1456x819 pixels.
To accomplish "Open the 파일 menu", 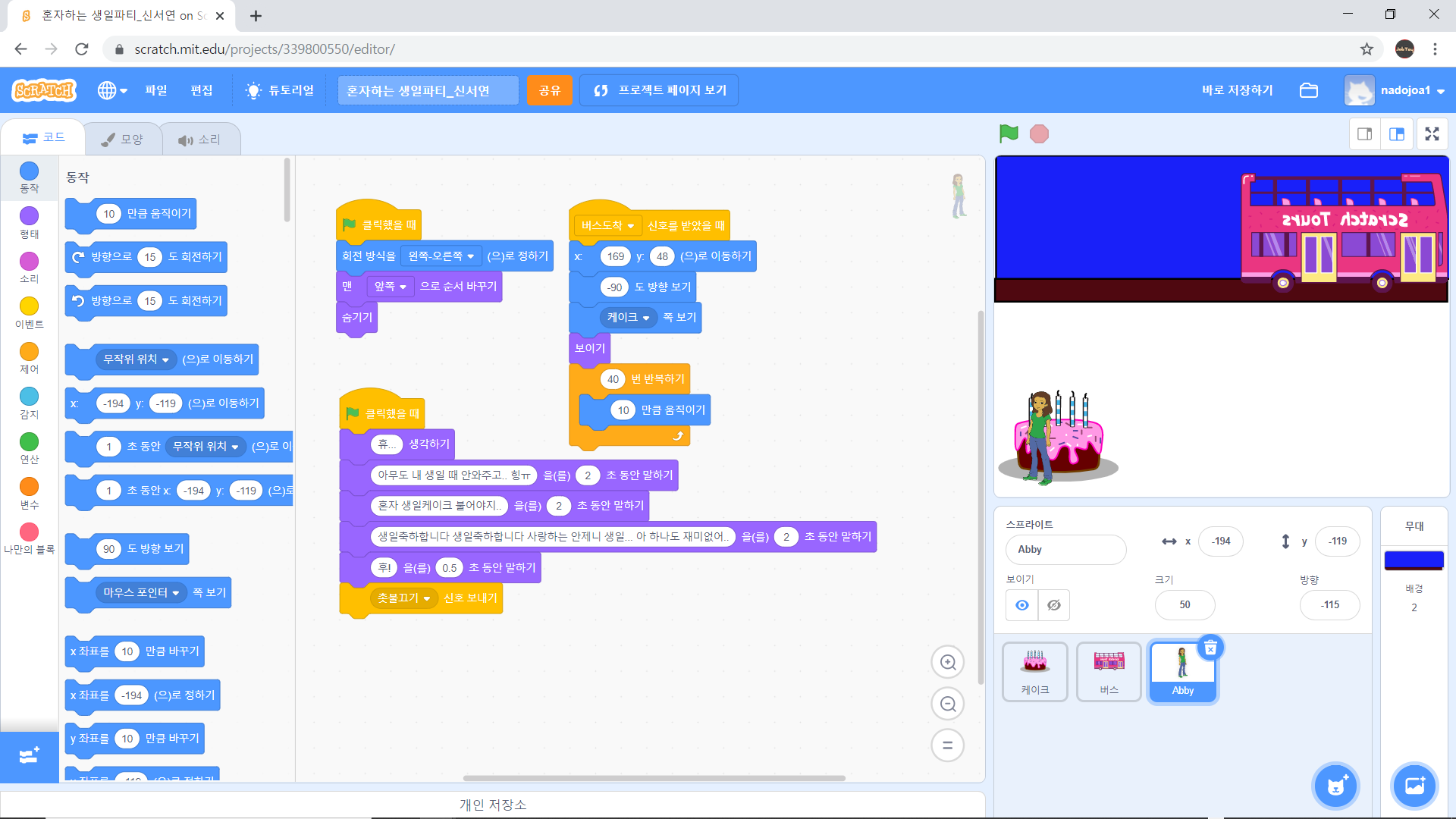I will [156, 90].
